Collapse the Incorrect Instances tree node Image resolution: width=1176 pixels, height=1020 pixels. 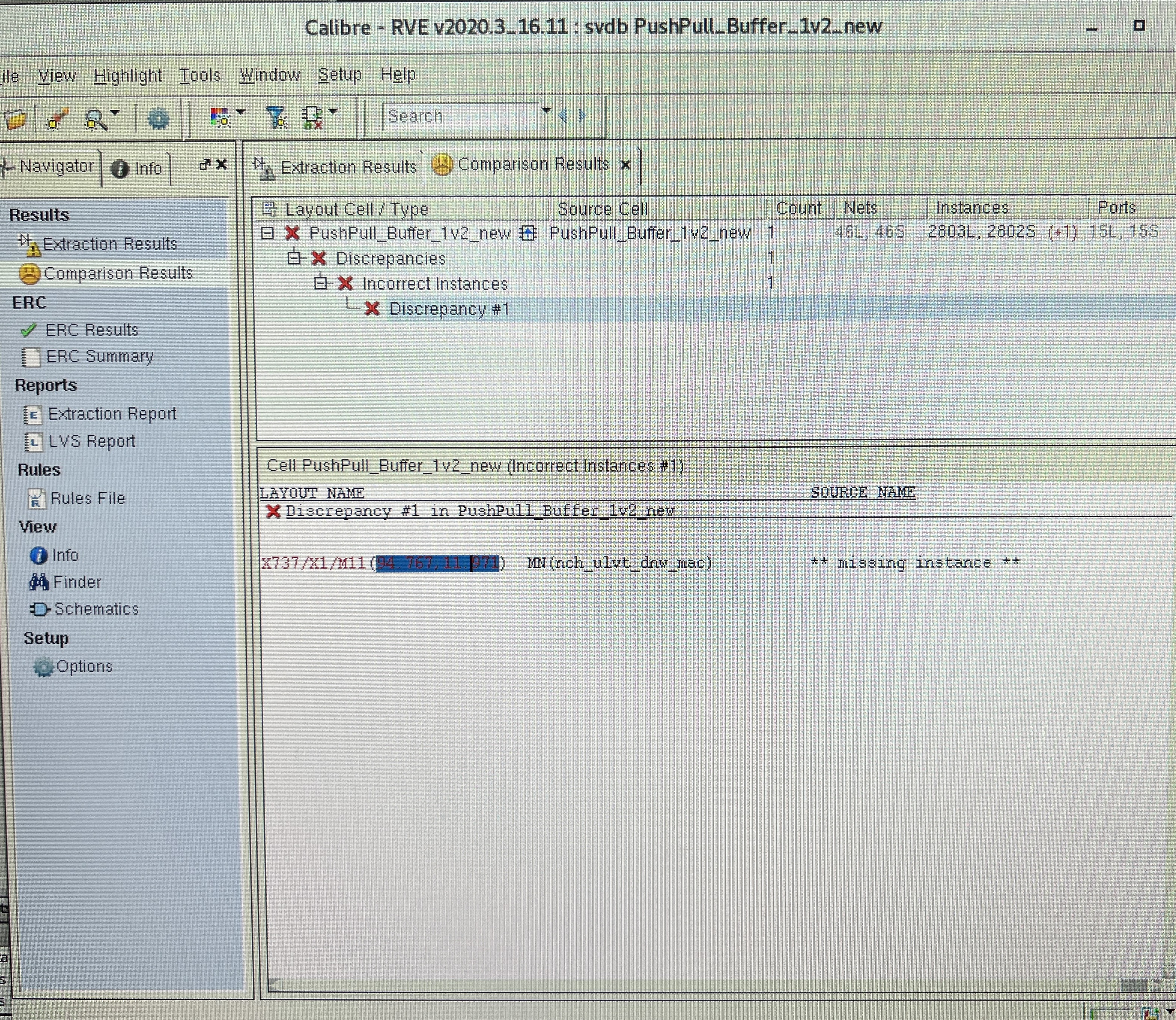pos(320,283)
